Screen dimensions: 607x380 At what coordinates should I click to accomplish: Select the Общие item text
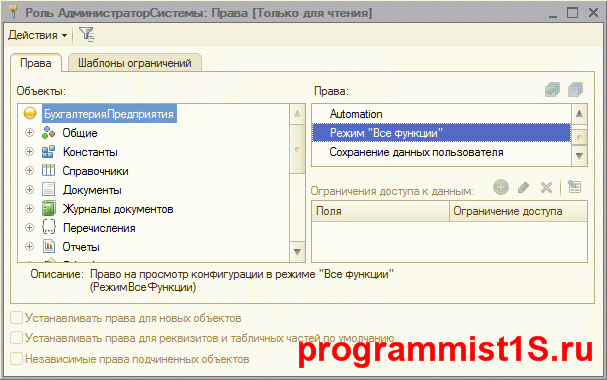[x=80, y=133]
